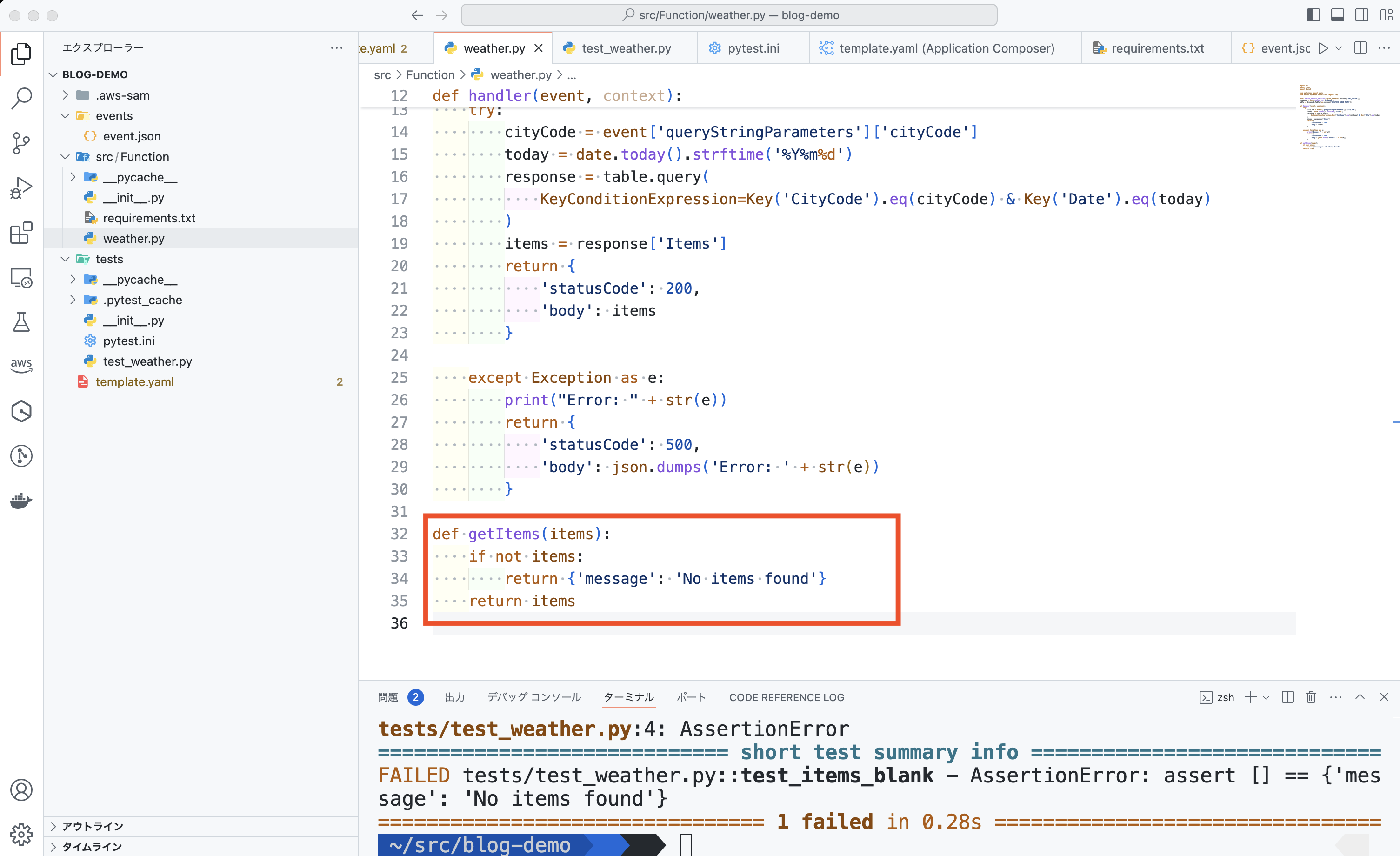Toggle bottom panel visibility

pos(1338,15)
